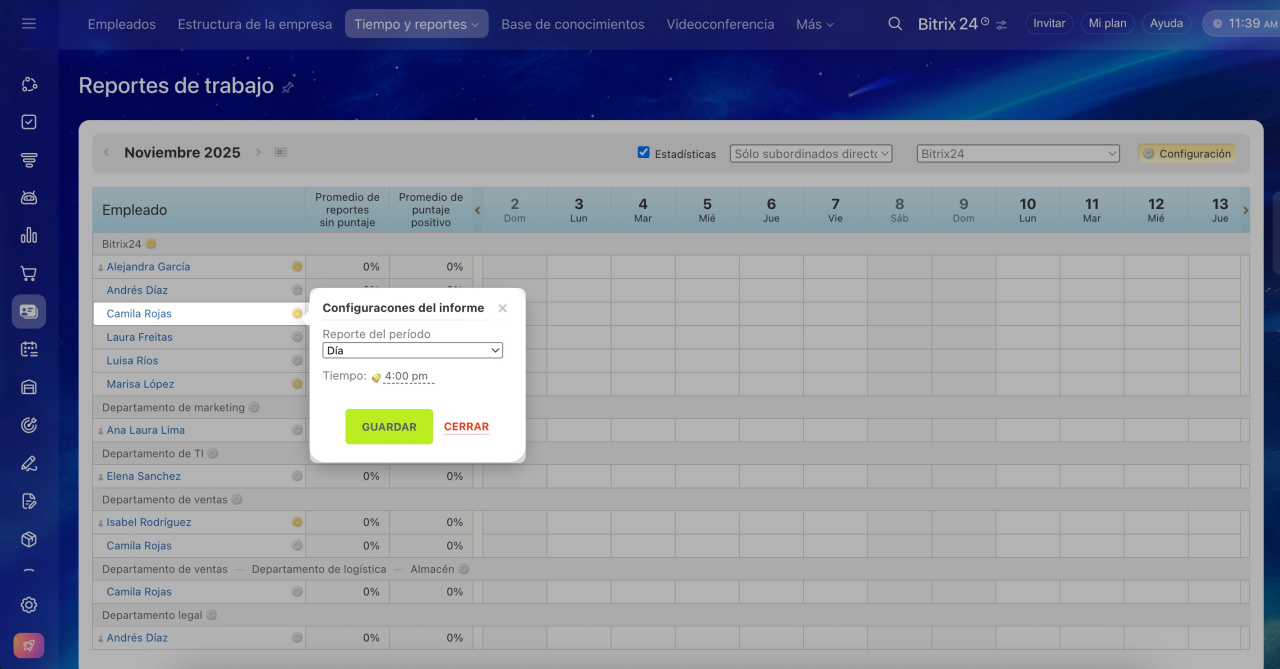Click the shopping cart icon in sidebar
Image resolution: width=1280 pixels, height=669 pixels.
tap(29, 274)
